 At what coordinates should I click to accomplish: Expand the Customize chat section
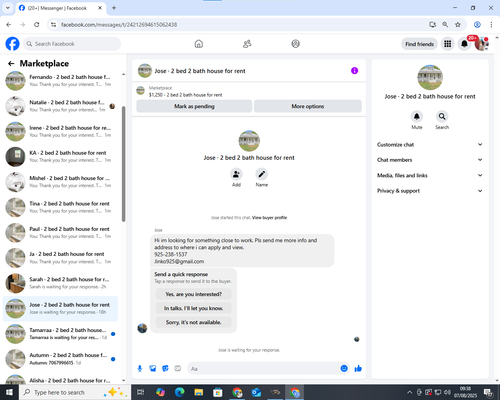click(x=430, y=144)
